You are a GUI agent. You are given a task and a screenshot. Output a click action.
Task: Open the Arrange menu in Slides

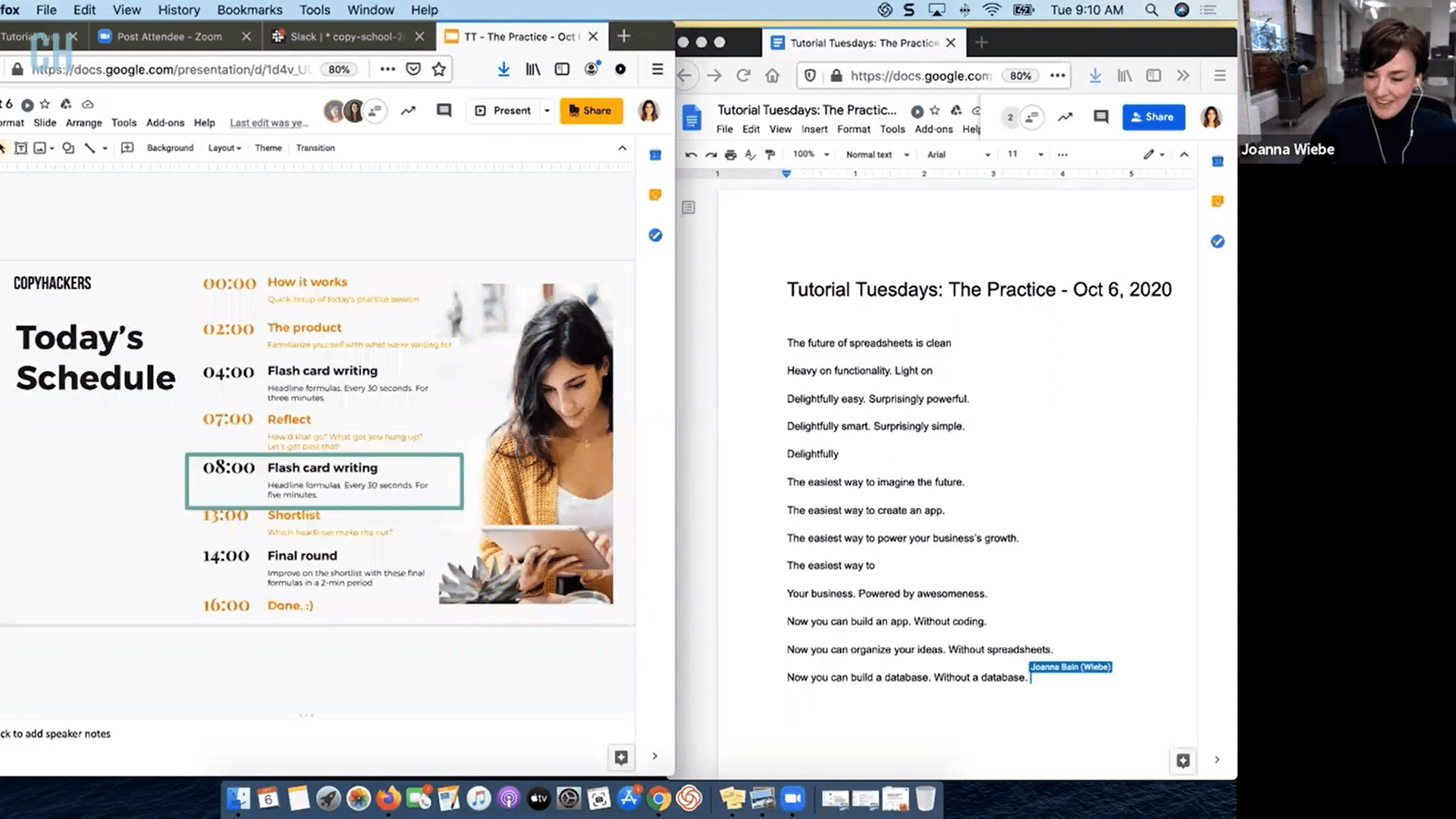tap(83, 123)
